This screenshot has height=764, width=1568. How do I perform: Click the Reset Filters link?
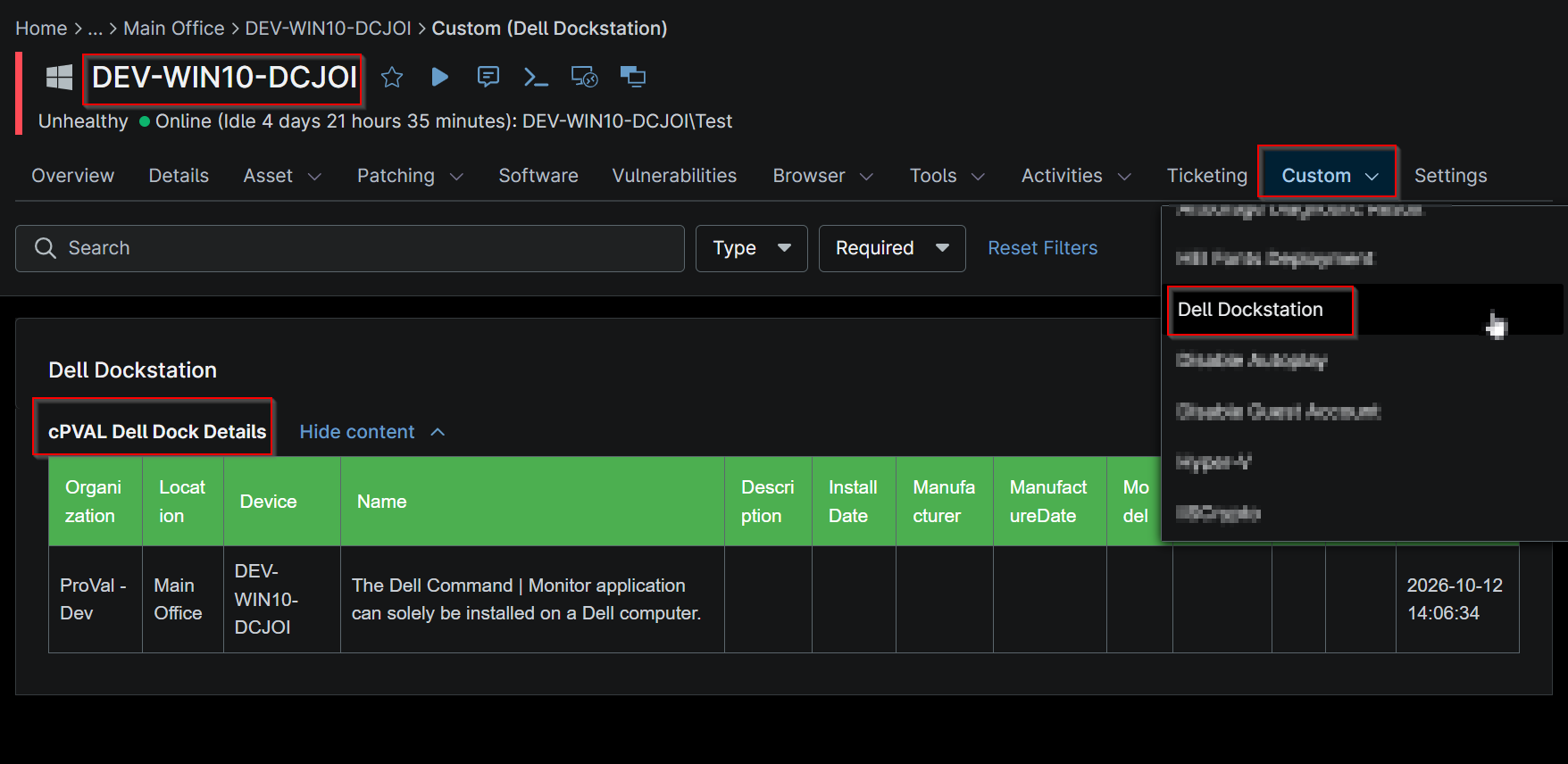pyautogui.click(x=1042, y=248)
